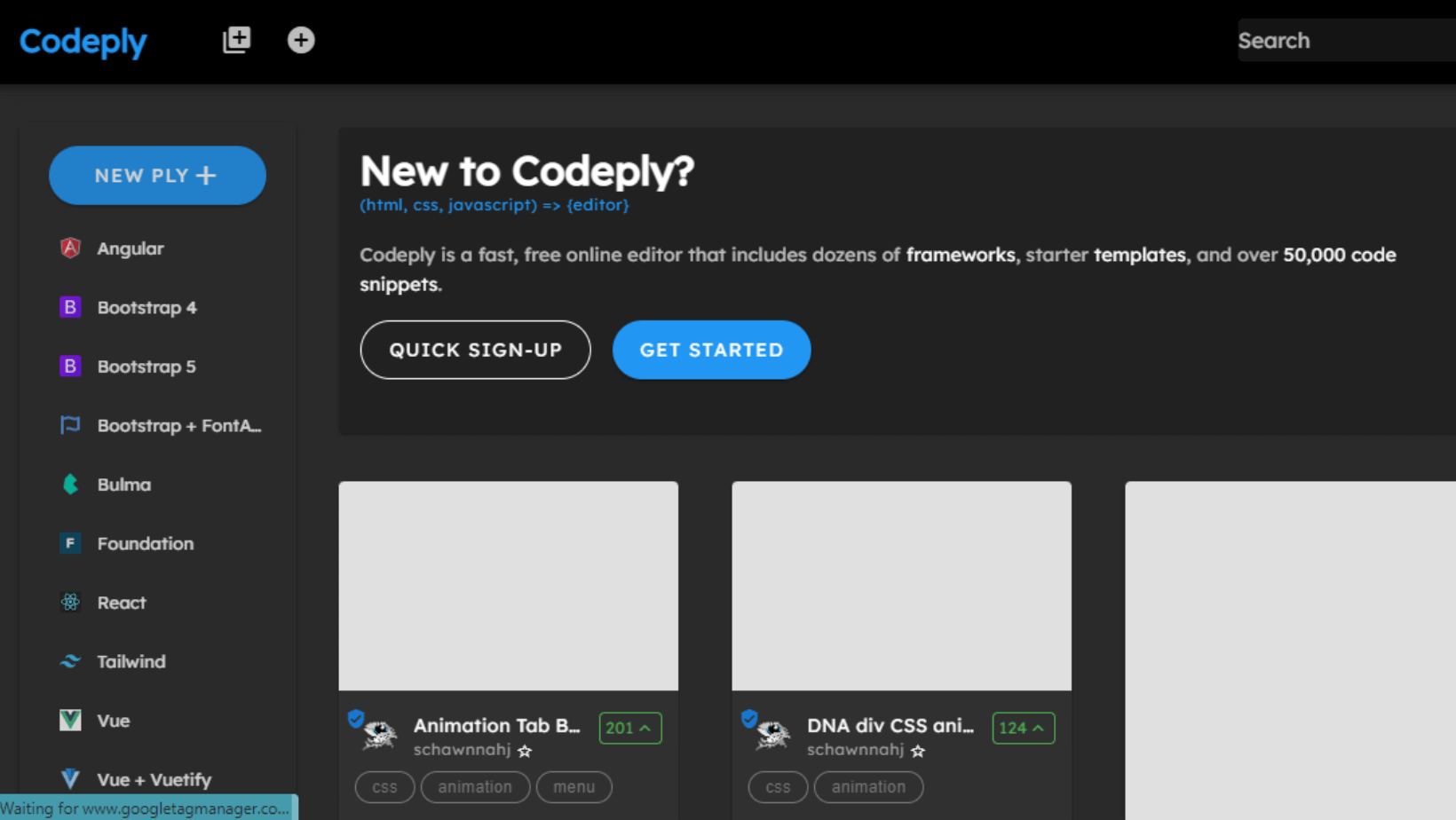This screenshot has height=820, width=1456.
Task: Click the animation tag on DNA div card
Action: coord(868,787)
